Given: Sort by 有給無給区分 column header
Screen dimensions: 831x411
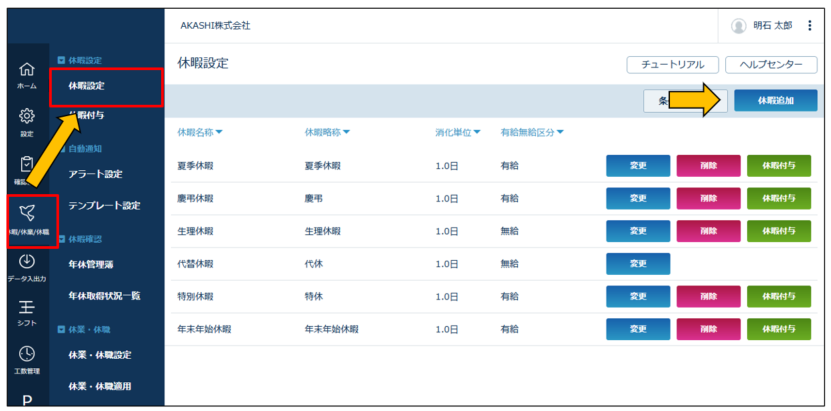Looking at the screenshot, I should 532,132.
